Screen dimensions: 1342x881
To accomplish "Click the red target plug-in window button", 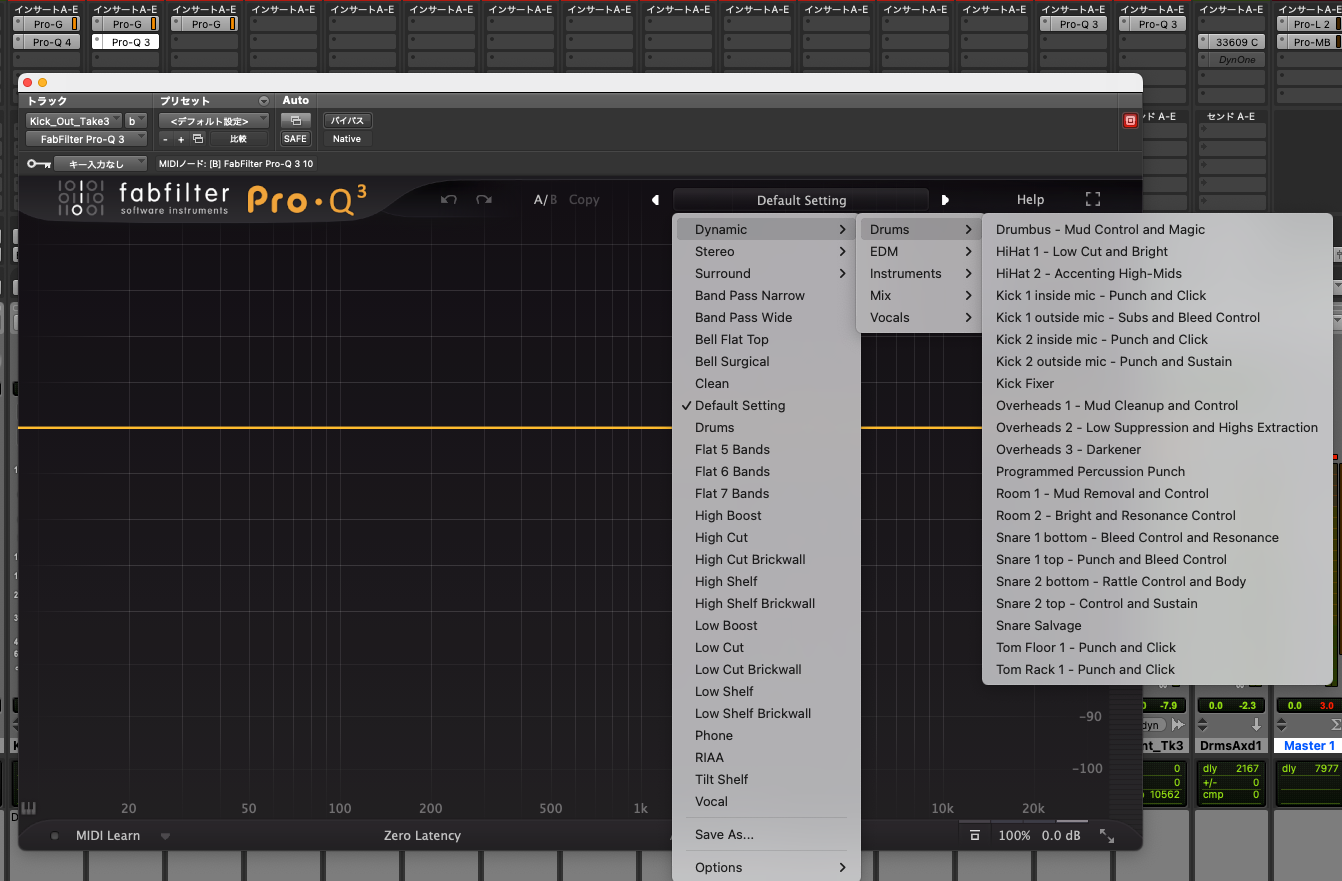I will [1130, 120].
